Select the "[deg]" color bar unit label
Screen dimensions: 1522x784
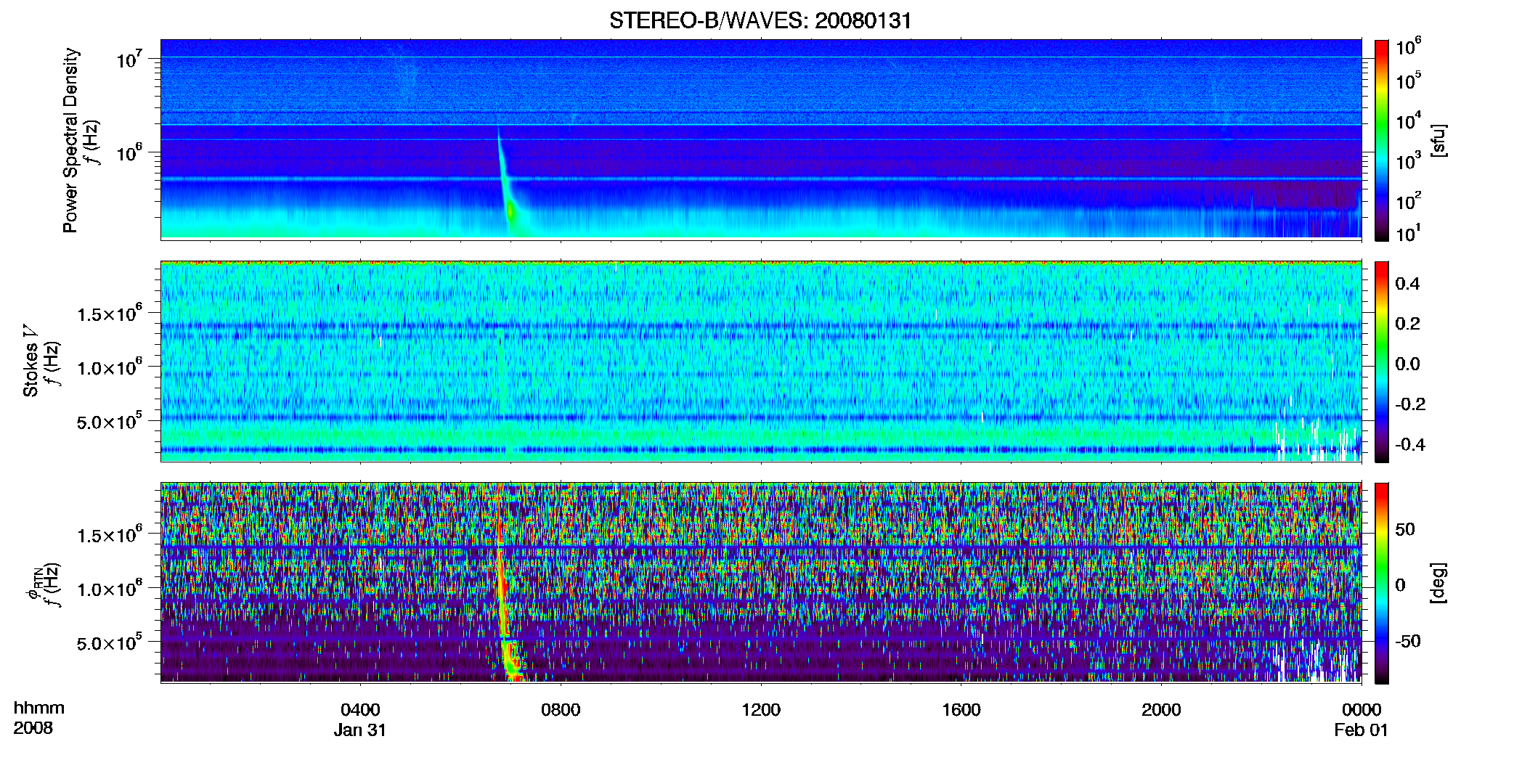click(1438, 583)
